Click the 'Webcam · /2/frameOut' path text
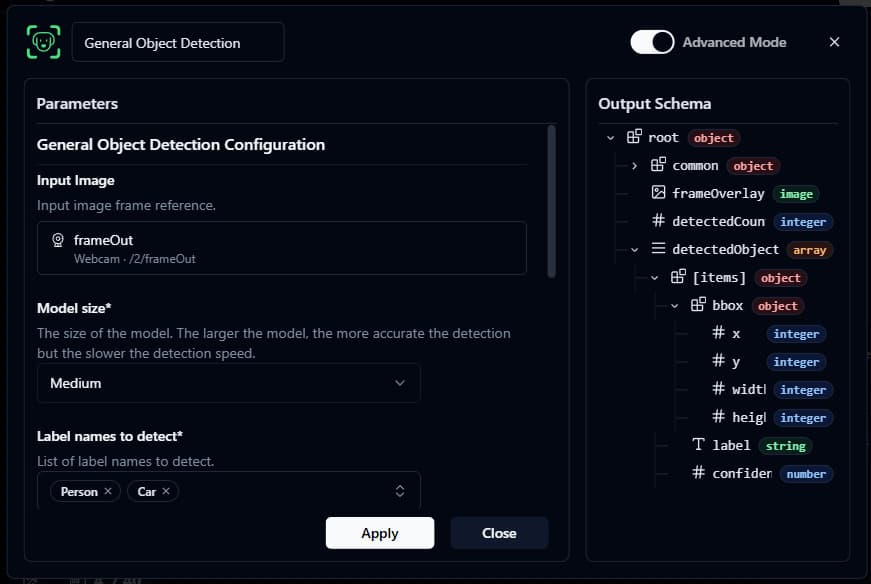871x584 pixels. tap(134, 259)
